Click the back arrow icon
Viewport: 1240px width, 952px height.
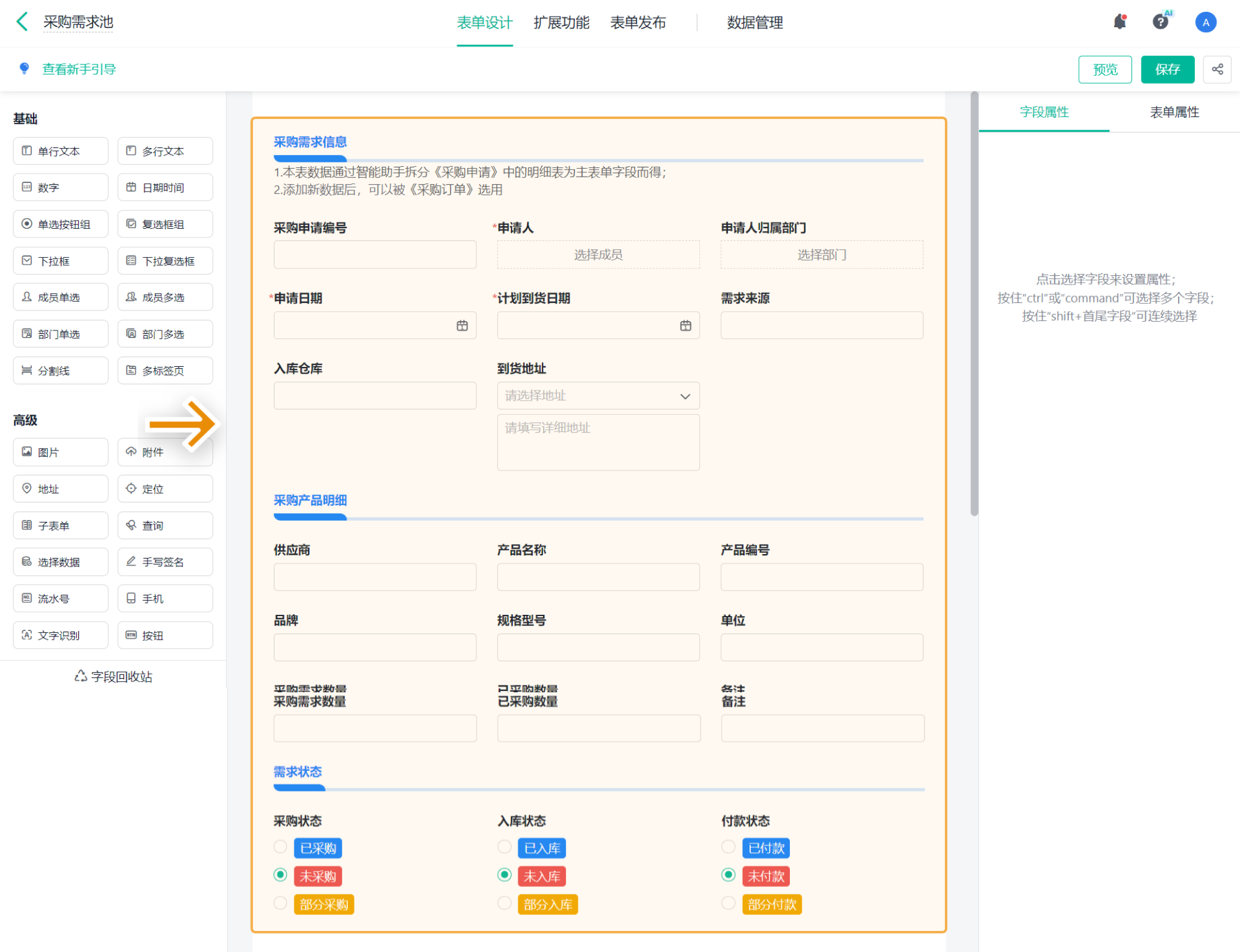(22, 22)
